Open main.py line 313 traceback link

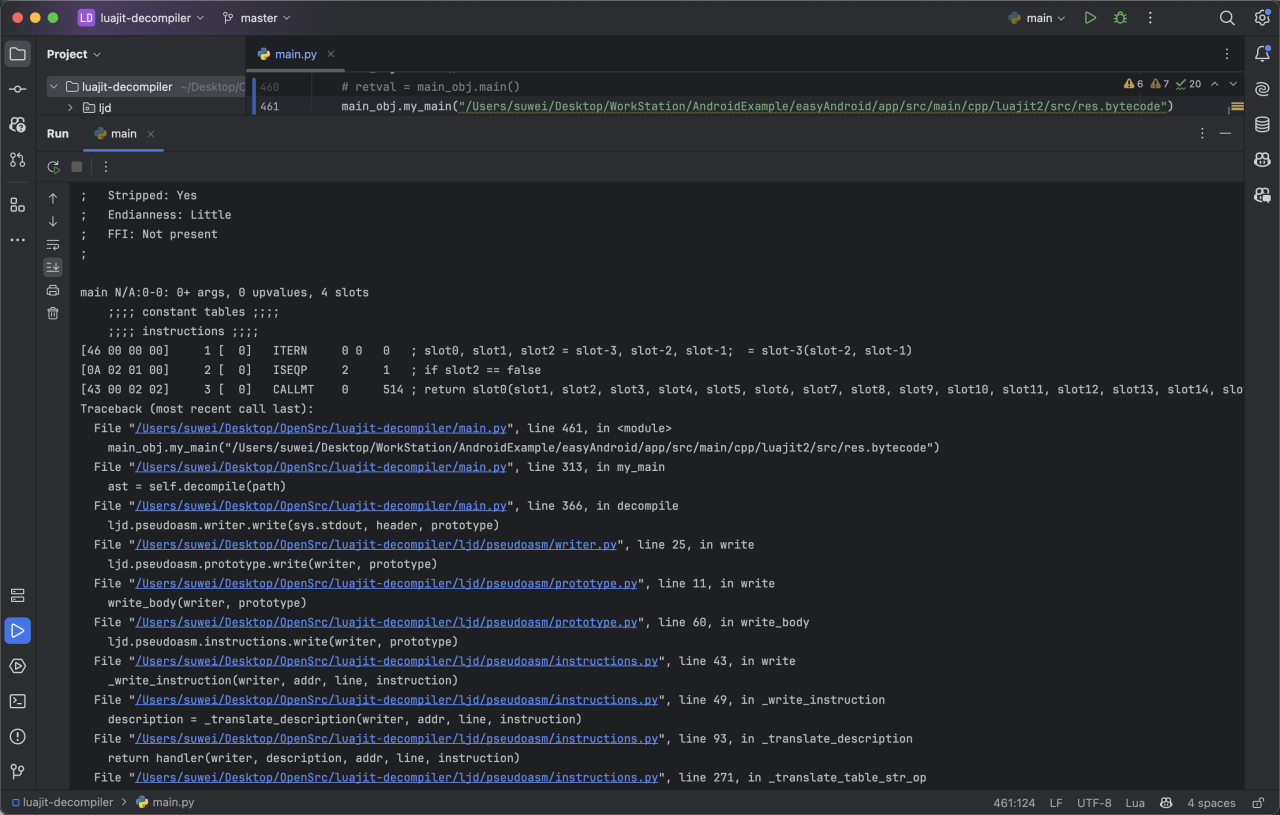click(x=321, y=467)
